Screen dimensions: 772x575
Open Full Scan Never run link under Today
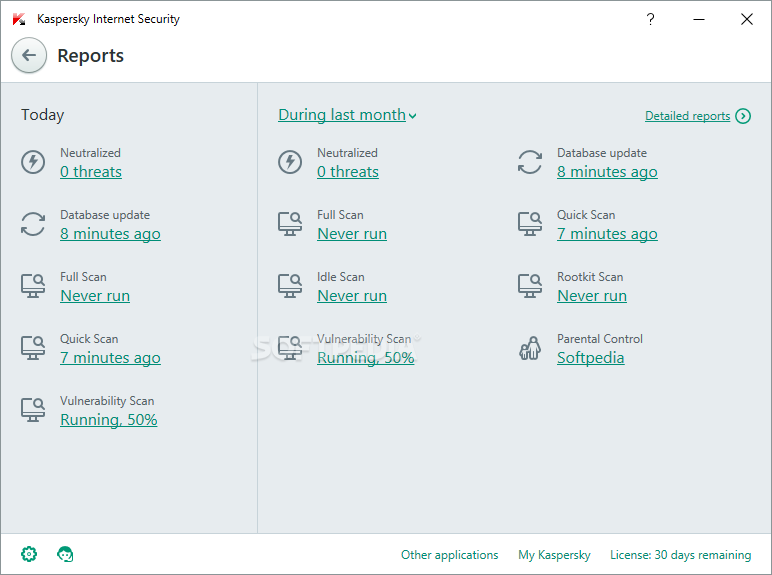[x=95, y=296]
